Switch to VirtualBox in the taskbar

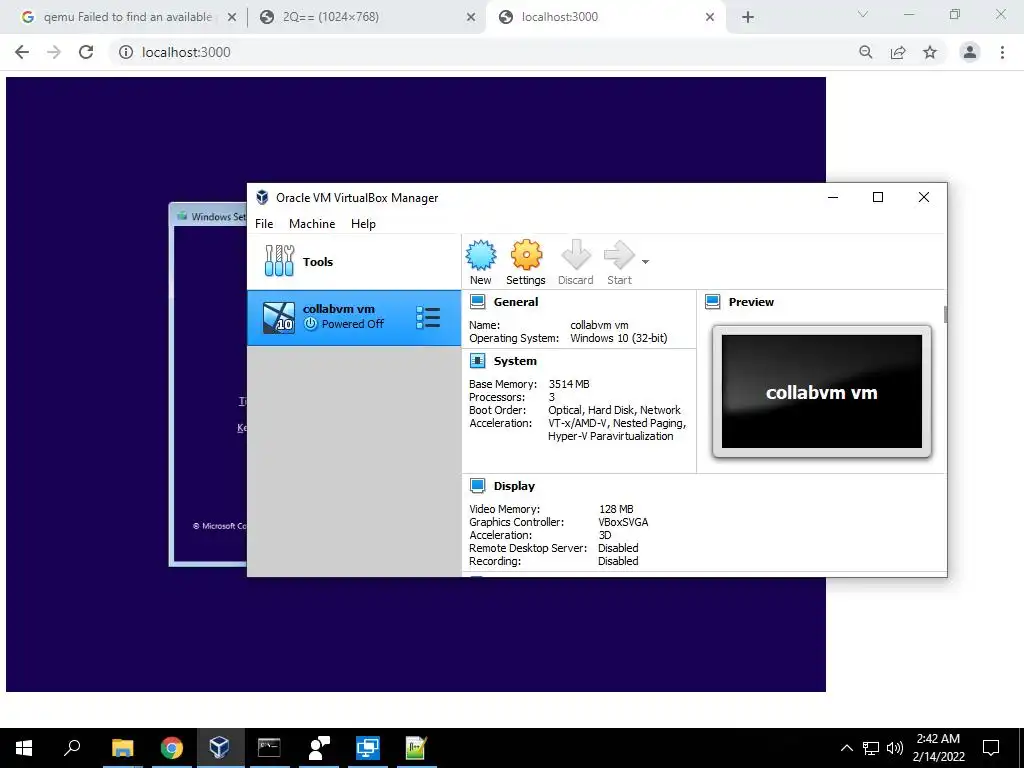point(220,748)
